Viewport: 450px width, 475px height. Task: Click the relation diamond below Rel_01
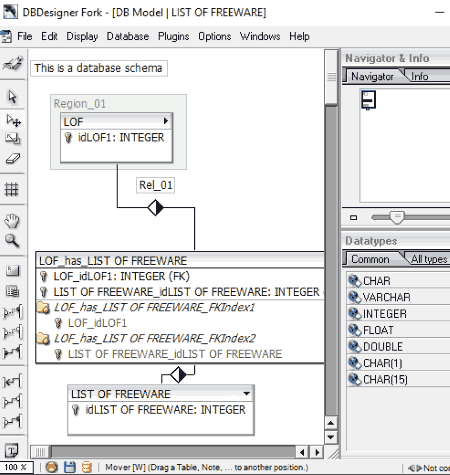tap(155, 207)
